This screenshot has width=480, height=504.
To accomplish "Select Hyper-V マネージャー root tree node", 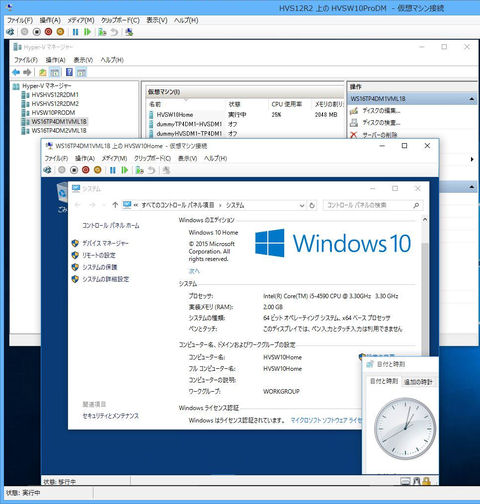I will coord(46,86).
